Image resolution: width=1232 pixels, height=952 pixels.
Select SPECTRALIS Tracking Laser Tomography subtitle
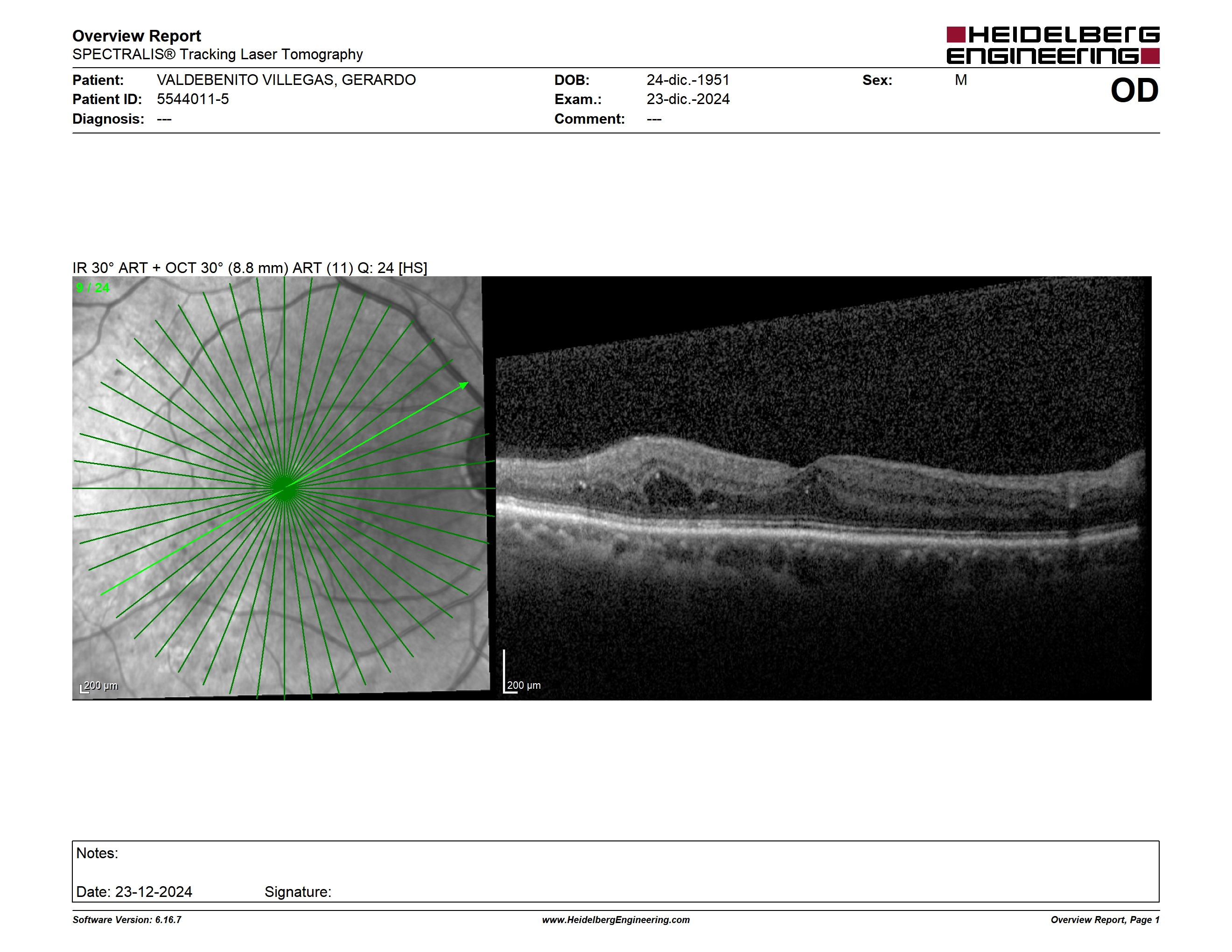[x=217, y=54]
